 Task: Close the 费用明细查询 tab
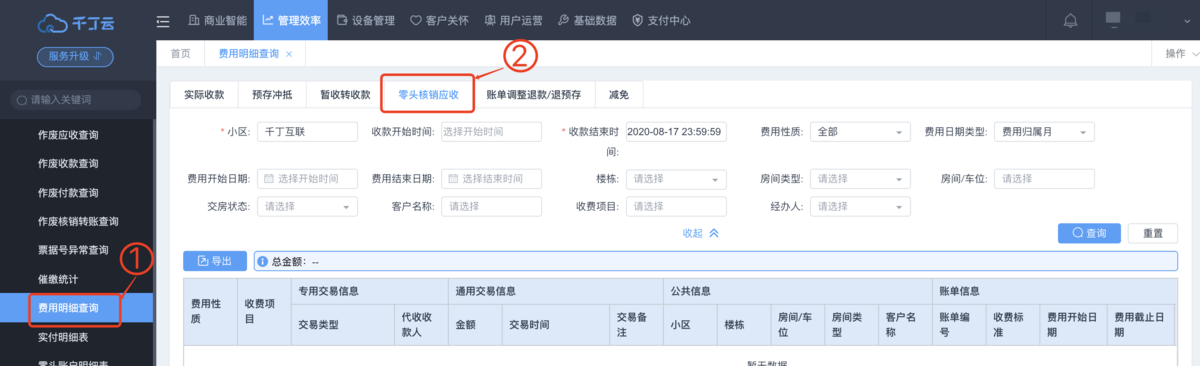click(x=289, y=54)
